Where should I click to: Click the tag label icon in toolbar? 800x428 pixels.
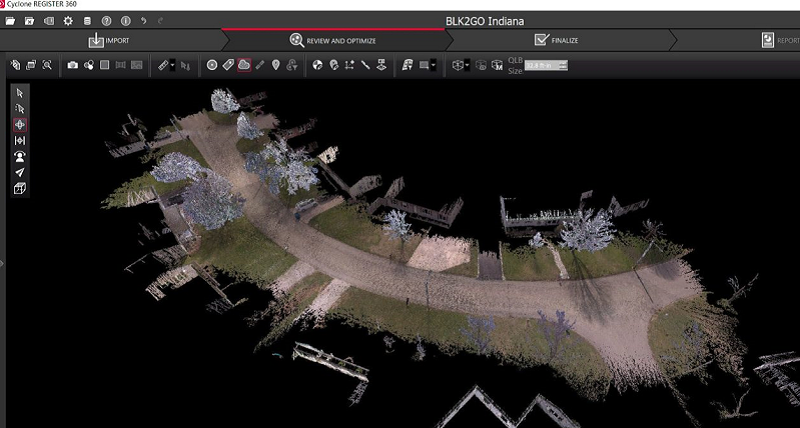(x=228, y=65)
